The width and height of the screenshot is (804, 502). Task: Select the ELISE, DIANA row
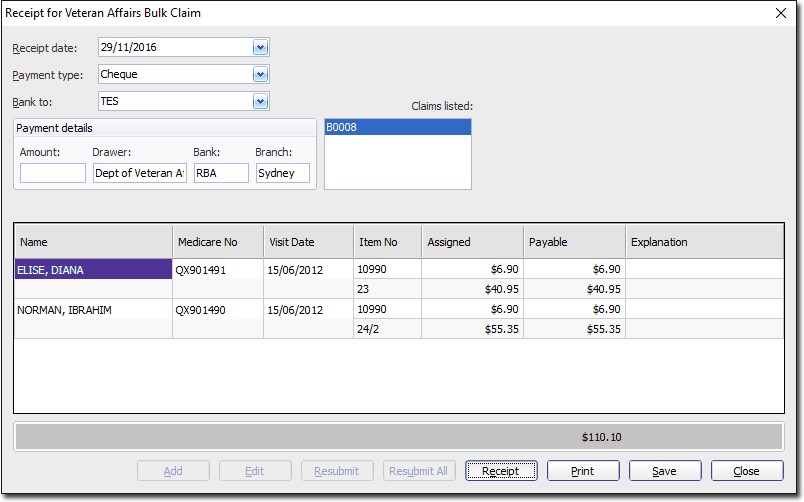93,269
